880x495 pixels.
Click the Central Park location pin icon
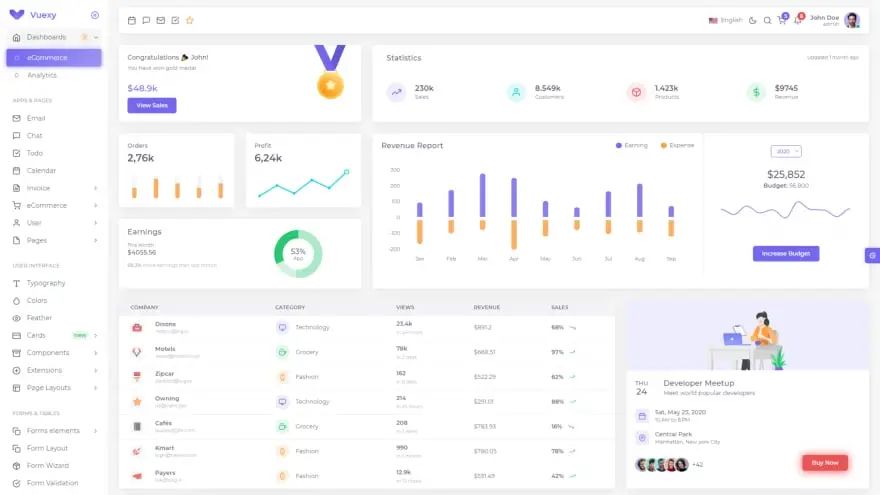coord(642,438)
